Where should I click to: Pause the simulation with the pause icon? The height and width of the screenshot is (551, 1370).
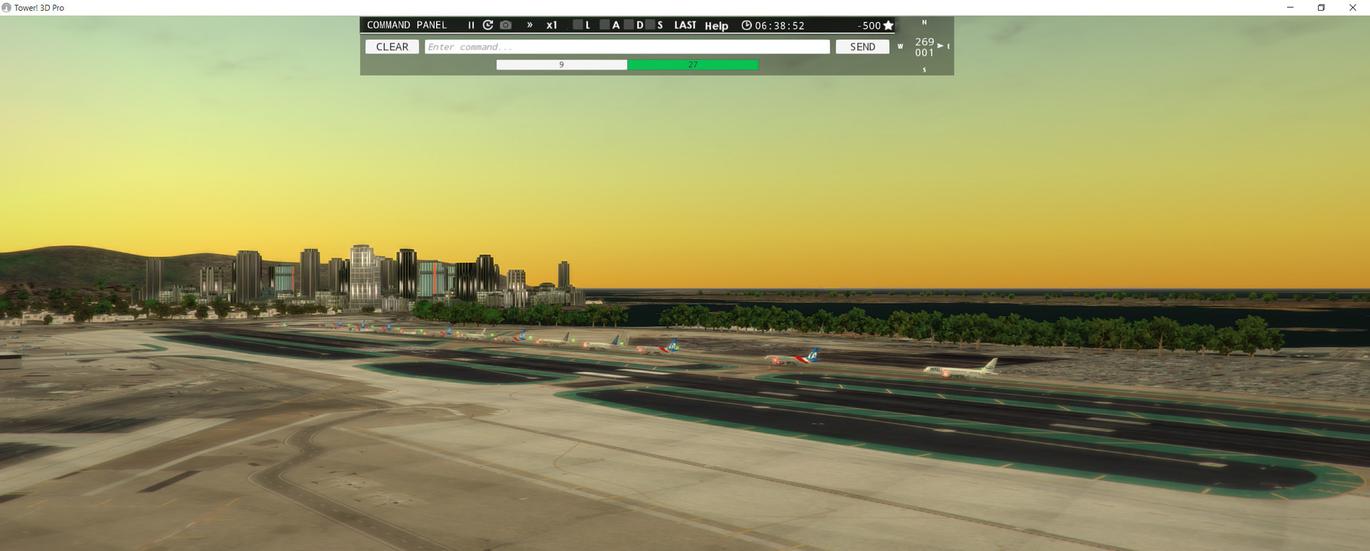[471, 25]
